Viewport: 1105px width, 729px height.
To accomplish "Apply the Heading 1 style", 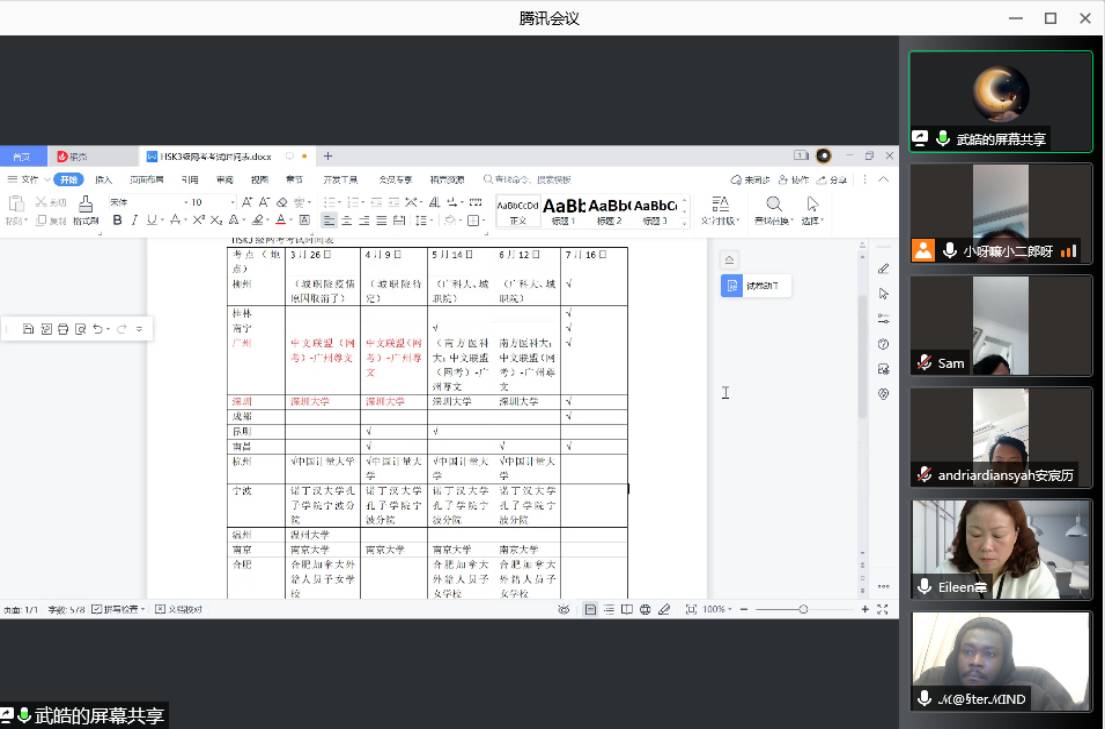I will point(563,210).
